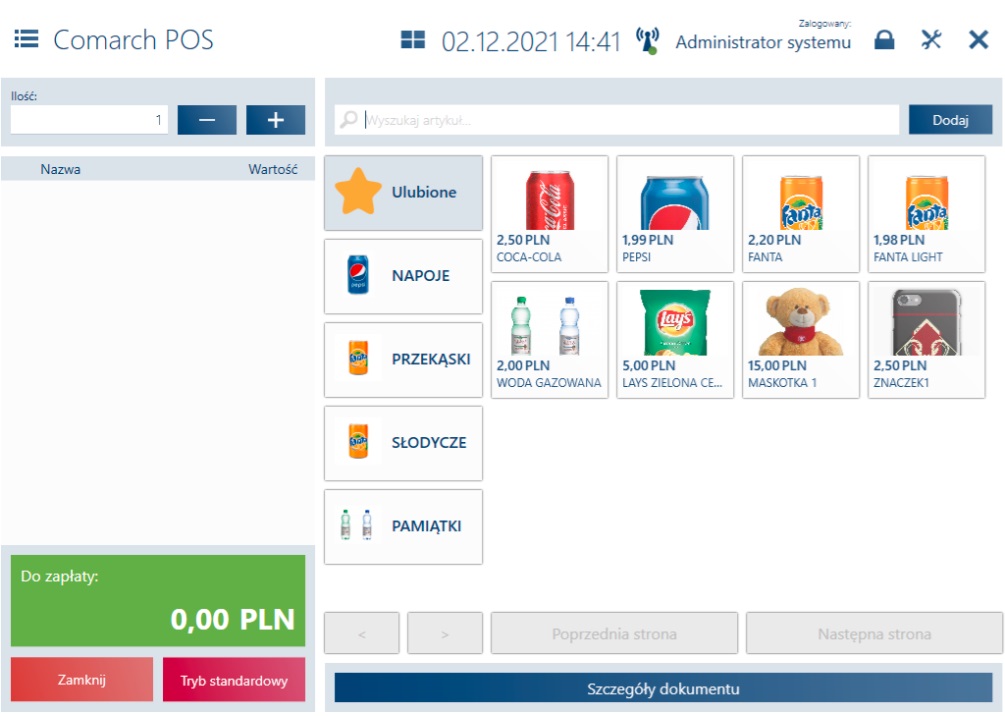The width and height of the screenshot is (1005, 716).
Task: Click the tiles icon beside the date
Action: [411, 42]
